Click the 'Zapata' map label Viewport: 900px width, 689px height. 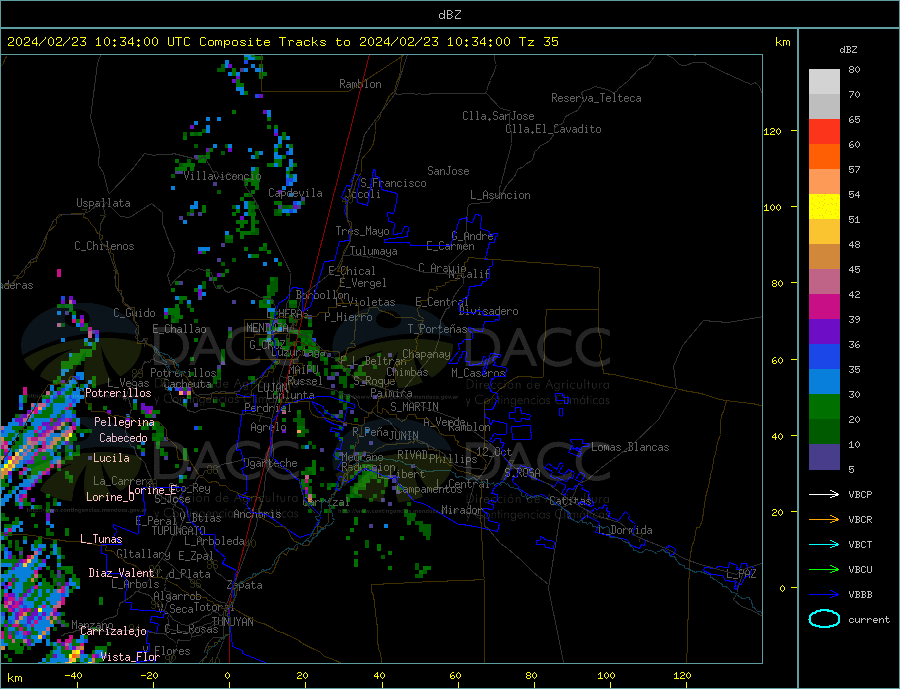click(x=245, y=585)
